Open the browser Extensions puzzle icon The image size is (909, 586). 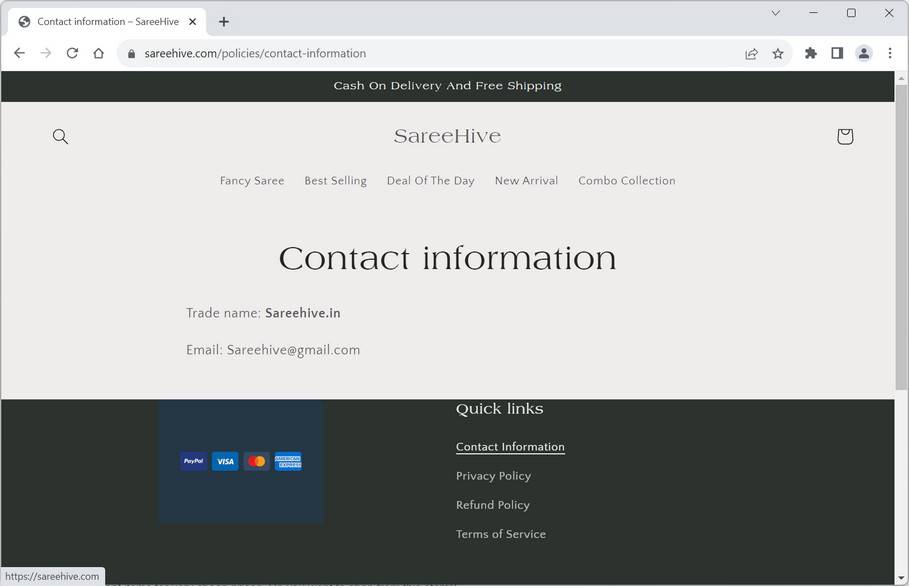[810, 53]
